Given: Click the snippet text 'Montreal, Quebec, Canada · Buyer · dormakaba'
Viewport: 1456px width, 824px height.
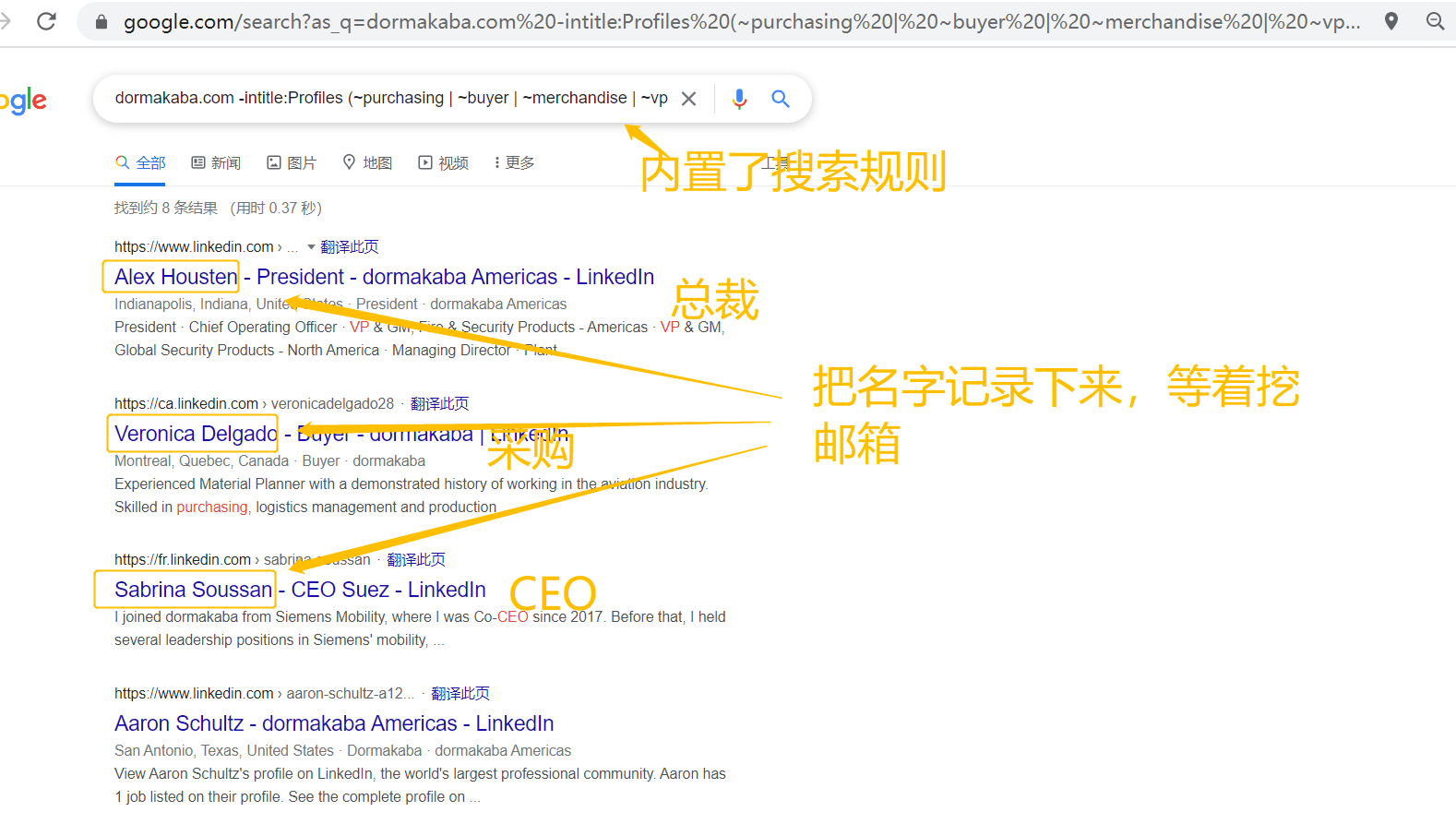Looking at the screenshot, I should [x=269, y=461].
